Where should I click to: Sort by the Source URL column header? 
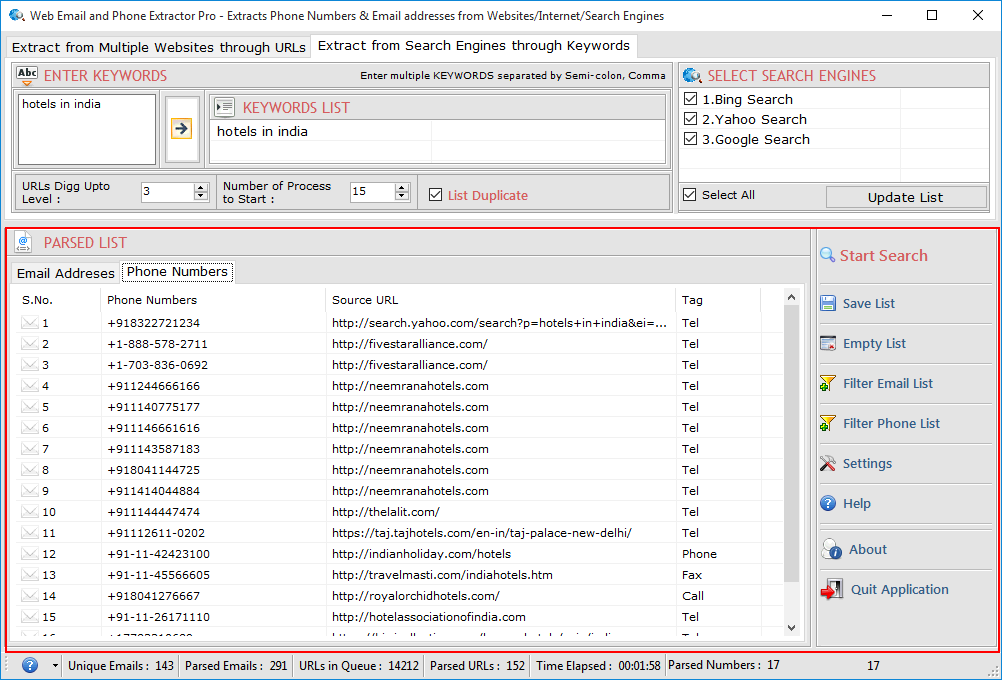click(x=501, y=300)
